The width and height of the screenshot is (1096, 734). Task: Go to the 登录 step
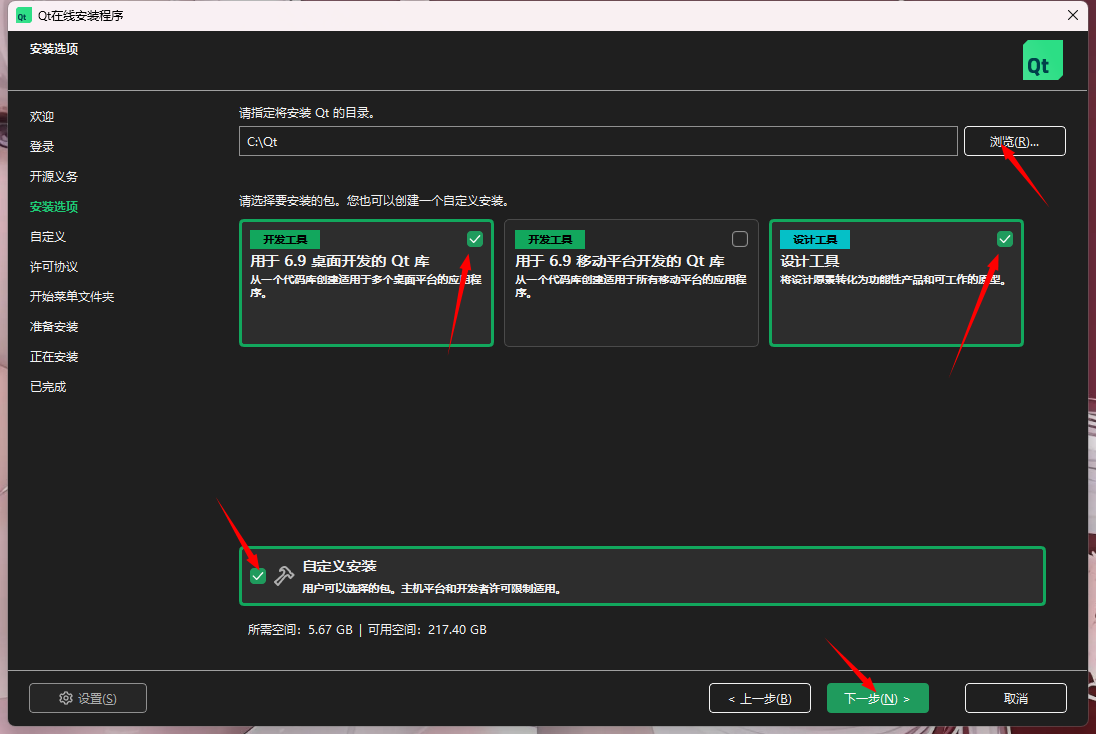pyautogui.click(x=42, y=147)
